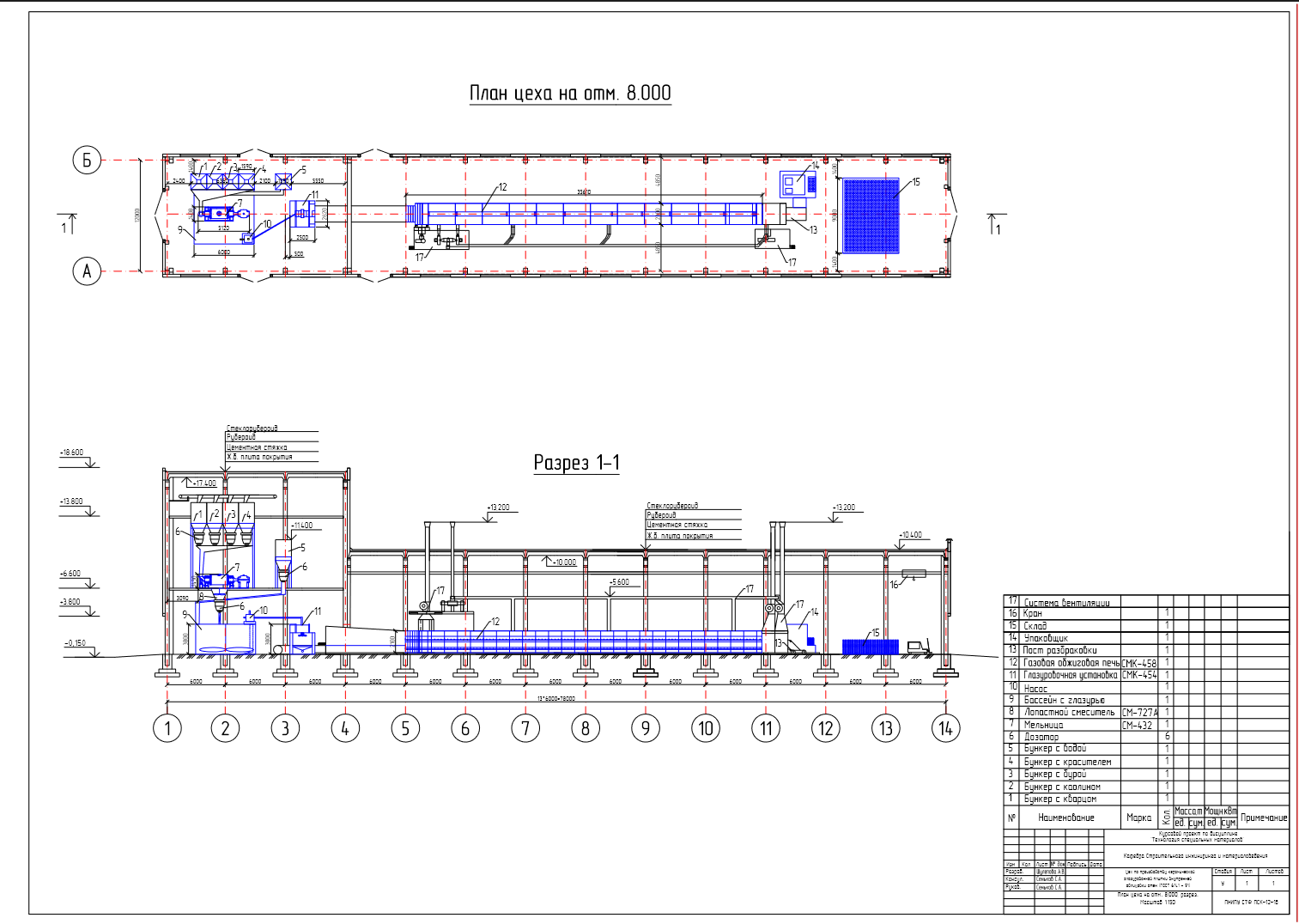Select the "Кран" row in equipment table
Screen dimensions: 1299x924
[x=1146, y=613]
